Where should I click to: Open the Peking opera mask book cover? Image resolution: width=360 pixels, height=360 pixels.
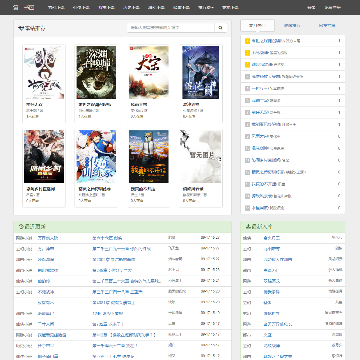(44, 72)
